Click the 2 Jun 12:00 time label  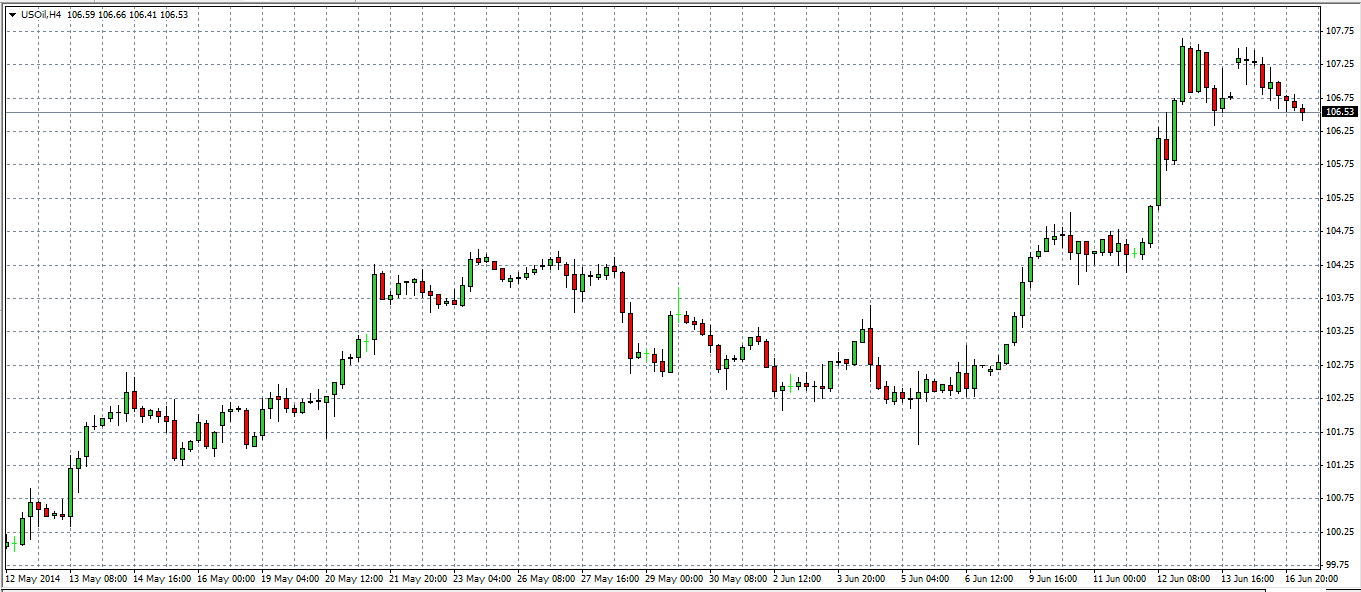[799, 578]
